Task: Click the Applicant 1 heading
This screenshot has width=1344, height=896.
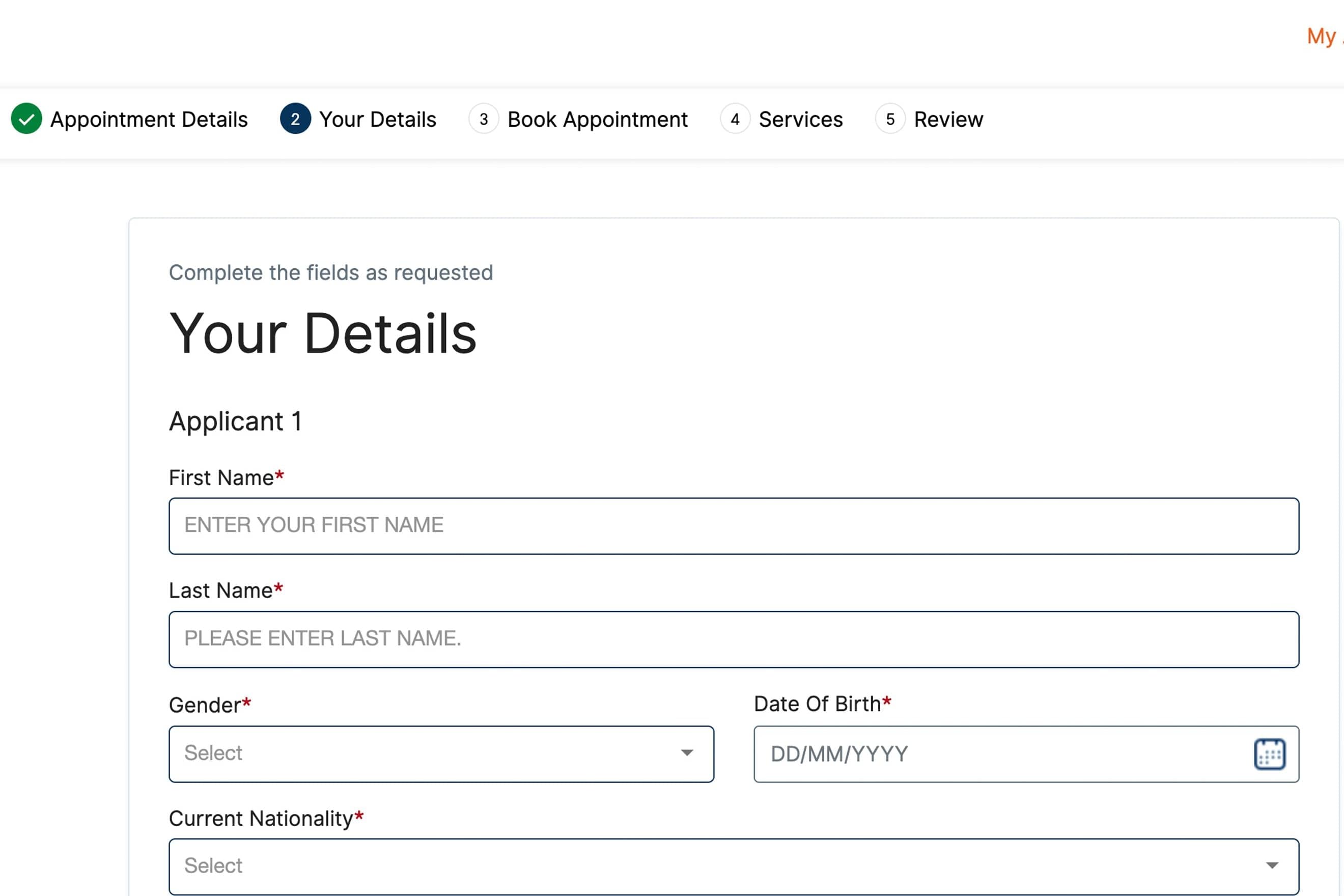Action: pos(235,422)
